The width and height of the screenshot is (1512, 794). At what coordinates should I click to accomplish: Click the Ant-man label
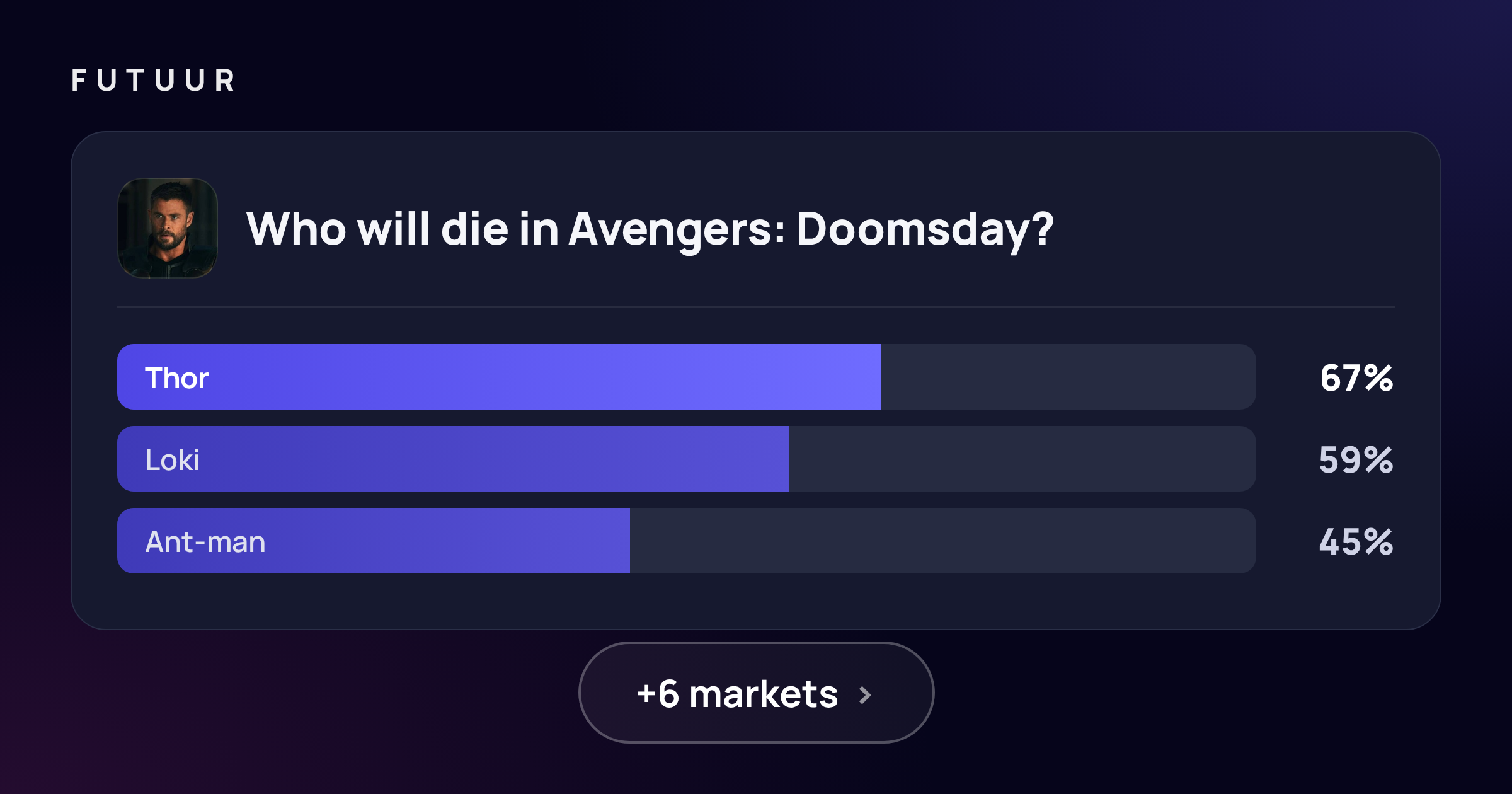(205, 542)
